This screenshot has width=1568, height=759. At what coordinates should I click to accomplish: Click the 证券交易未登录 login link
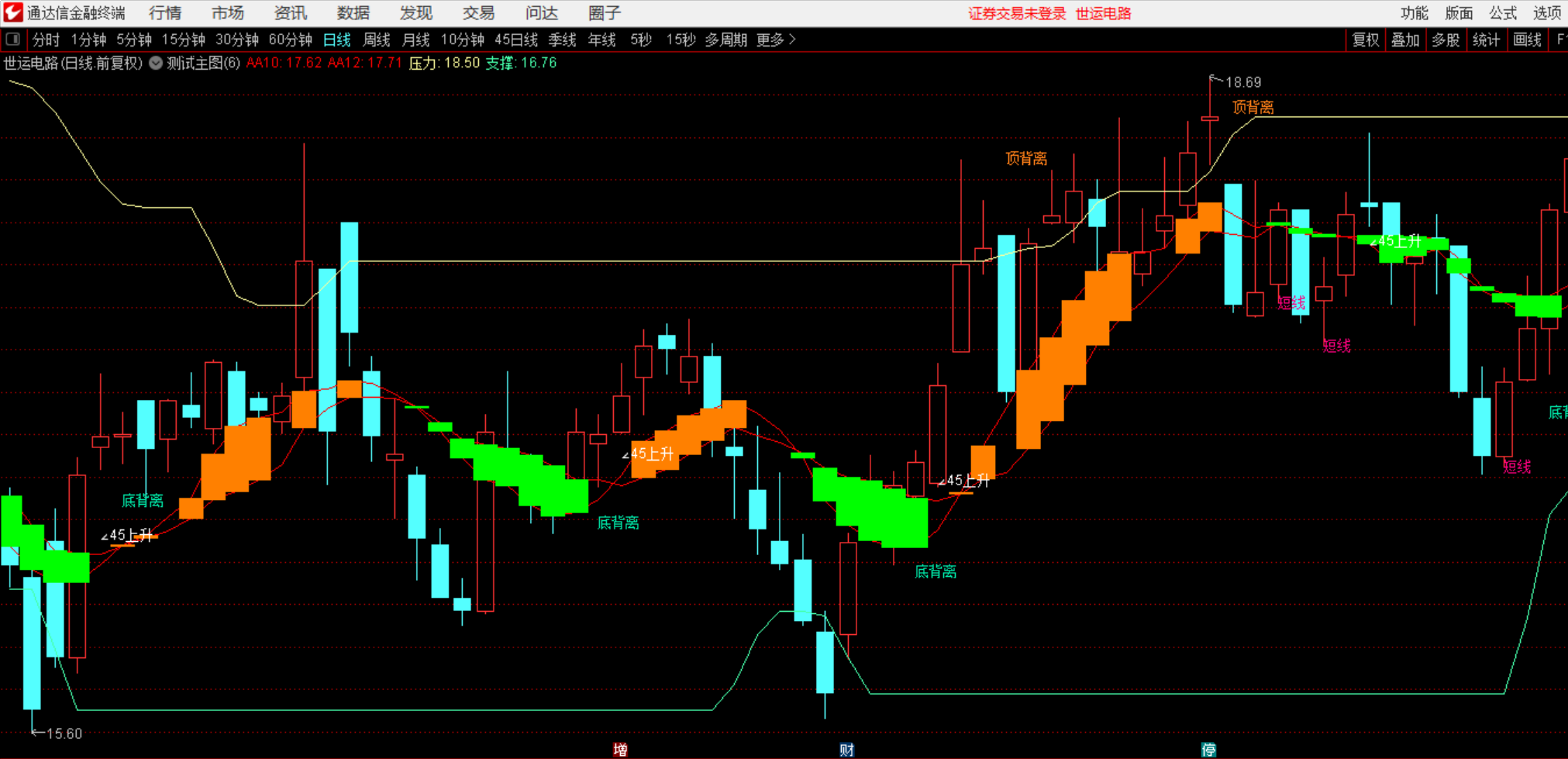[x=1017, y=14]
